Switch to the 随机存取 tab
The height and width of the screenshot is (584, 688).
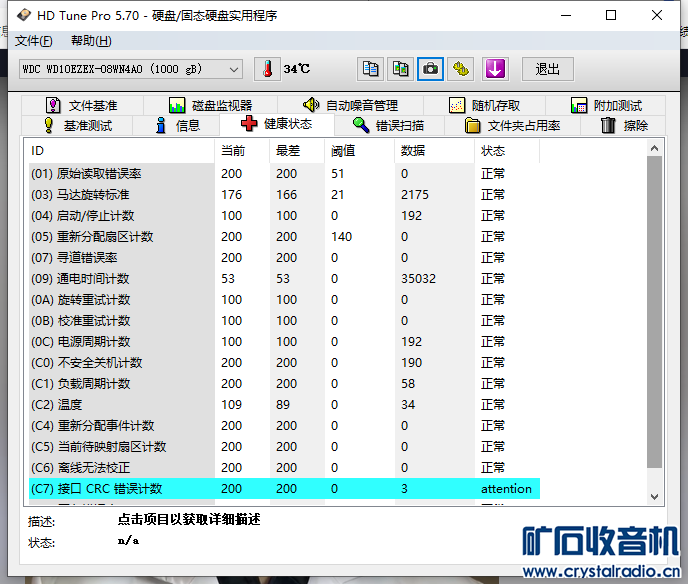pyautogui.click(x=484, y=105)
